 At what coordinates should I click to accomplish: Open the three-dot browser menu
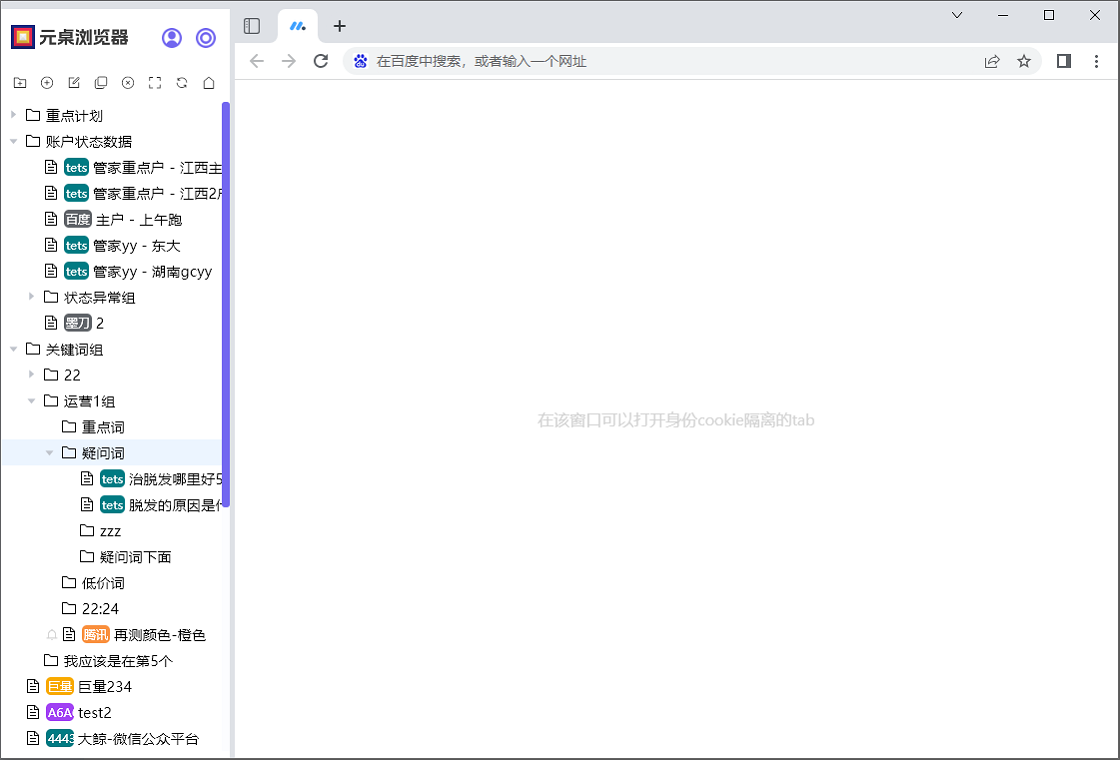(1096, 61)
